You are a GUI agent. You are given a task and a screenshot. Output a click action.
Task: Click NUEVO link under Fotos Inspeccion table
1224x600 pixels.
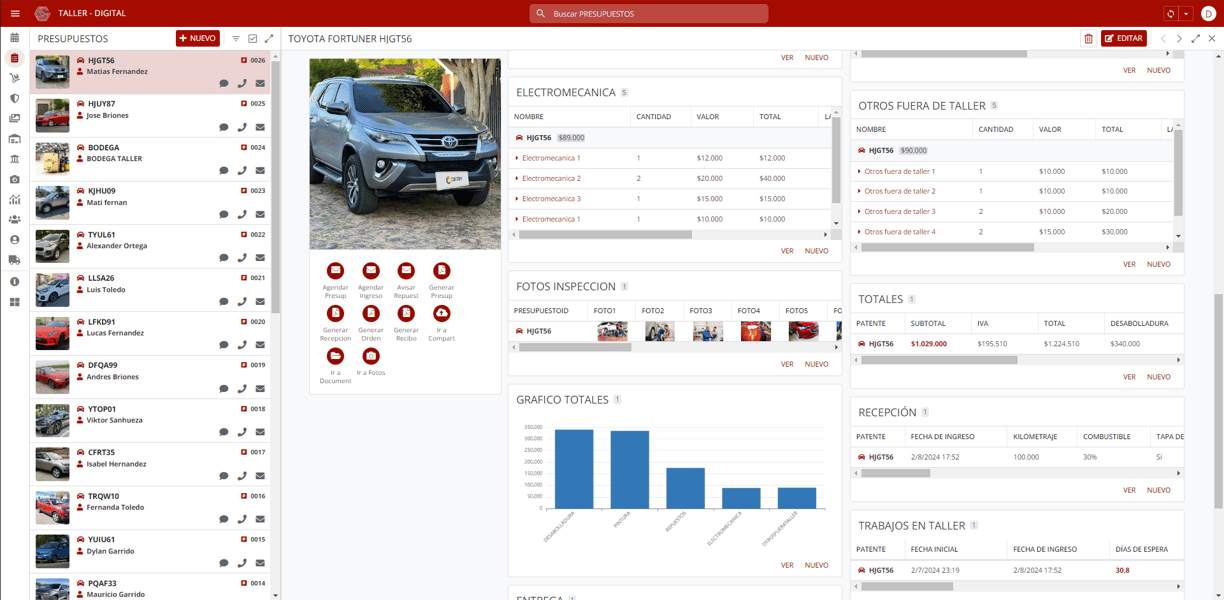point(817,364)
